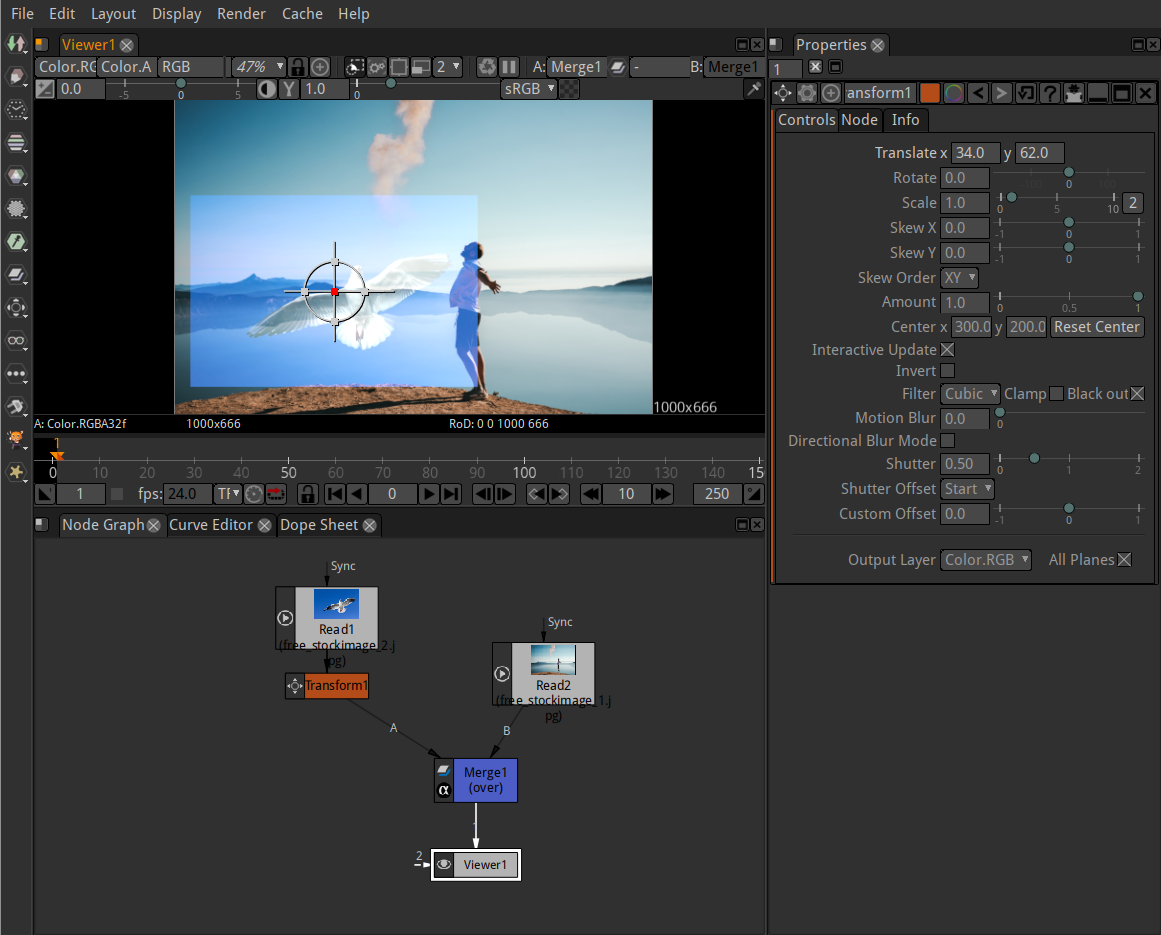This screenshot has width=1161, height=935.
Task: Select the Merge1 node in the node graph
Action: click(485, 780)
